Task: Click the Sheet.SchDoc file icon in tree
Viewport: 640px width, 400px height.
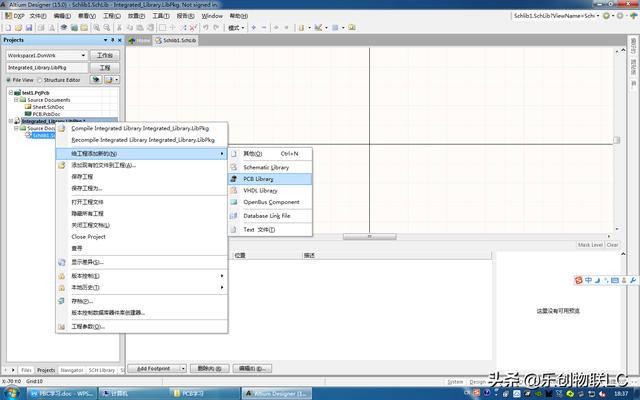Action: (x=28, y=107)
